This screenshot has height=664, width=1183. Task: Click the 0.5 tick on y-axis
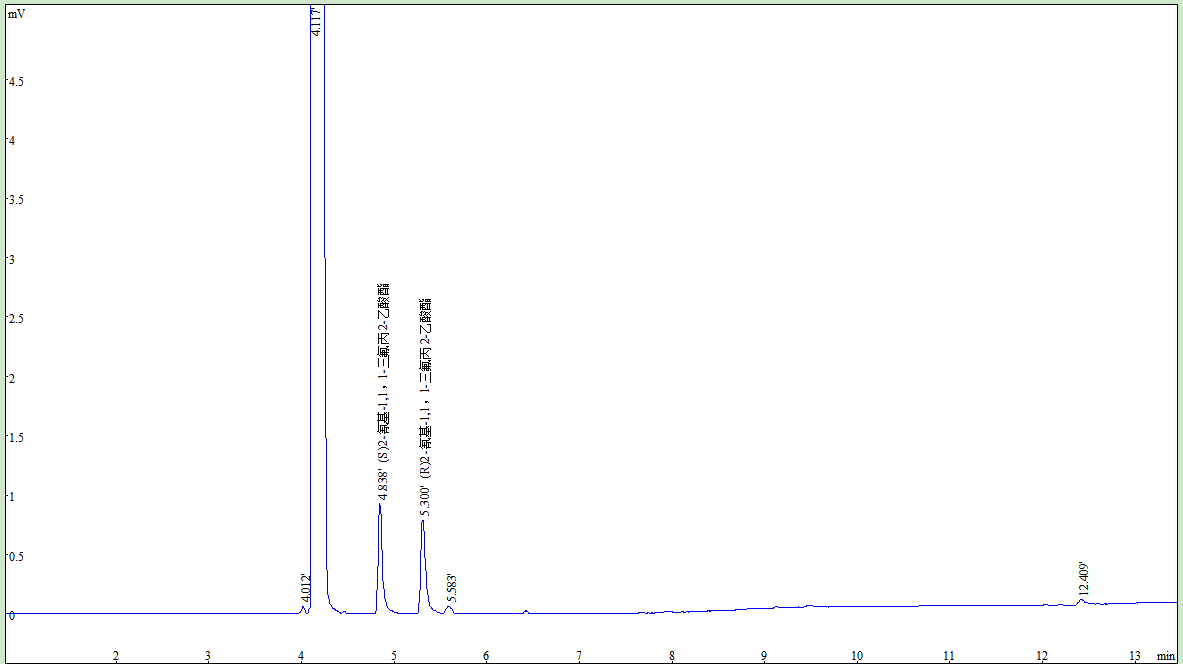16,557
